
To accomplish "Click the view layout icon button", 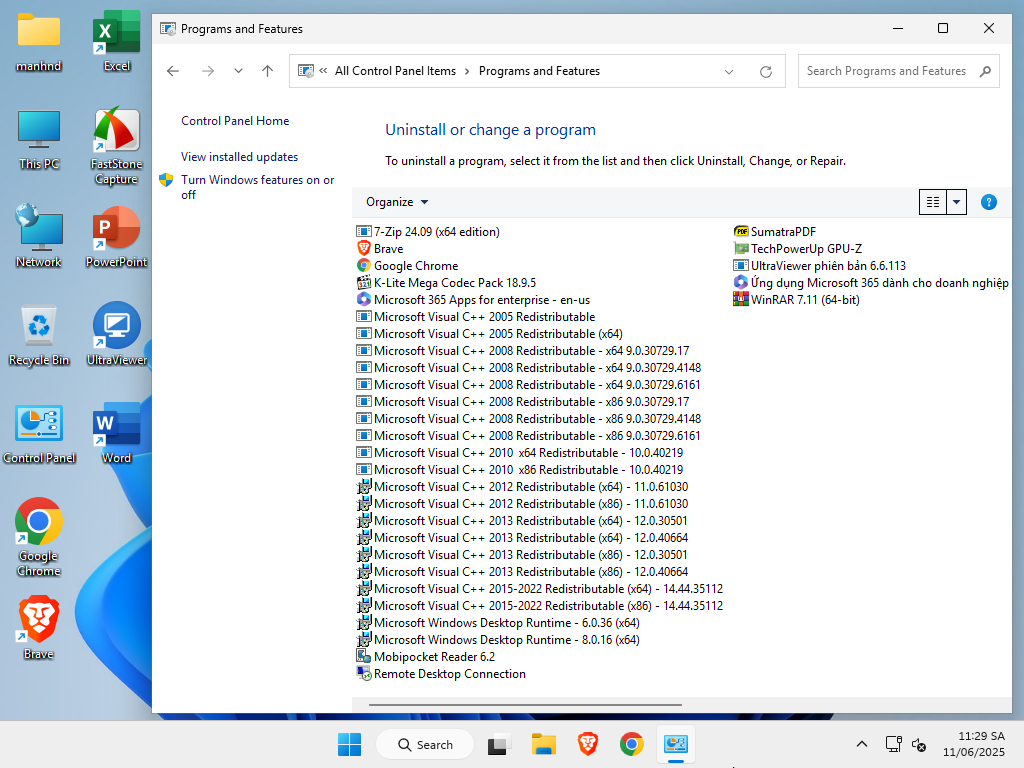I will 932,202.
